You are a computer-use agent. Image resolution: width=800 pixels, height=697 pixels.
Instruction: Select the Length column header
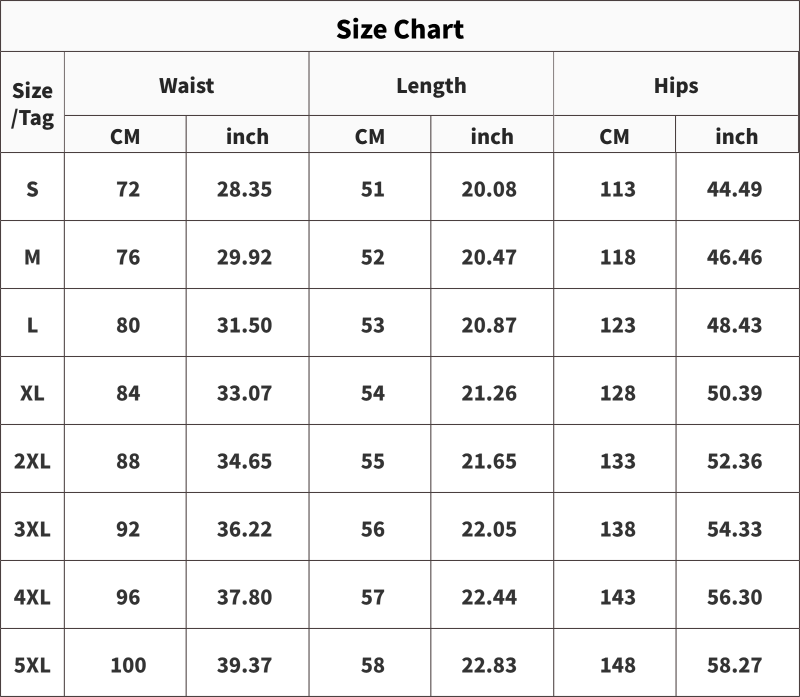coord(432,86)
